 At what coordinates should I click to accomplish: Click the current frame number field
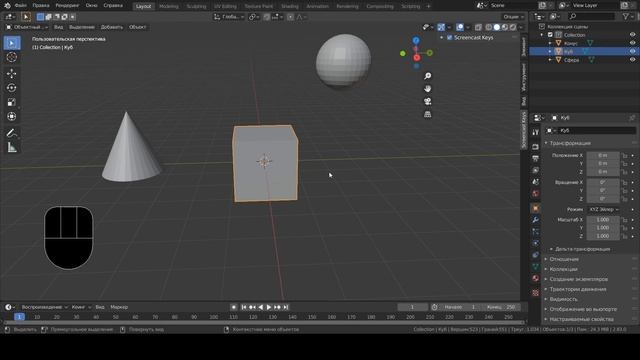pos(413,307)
